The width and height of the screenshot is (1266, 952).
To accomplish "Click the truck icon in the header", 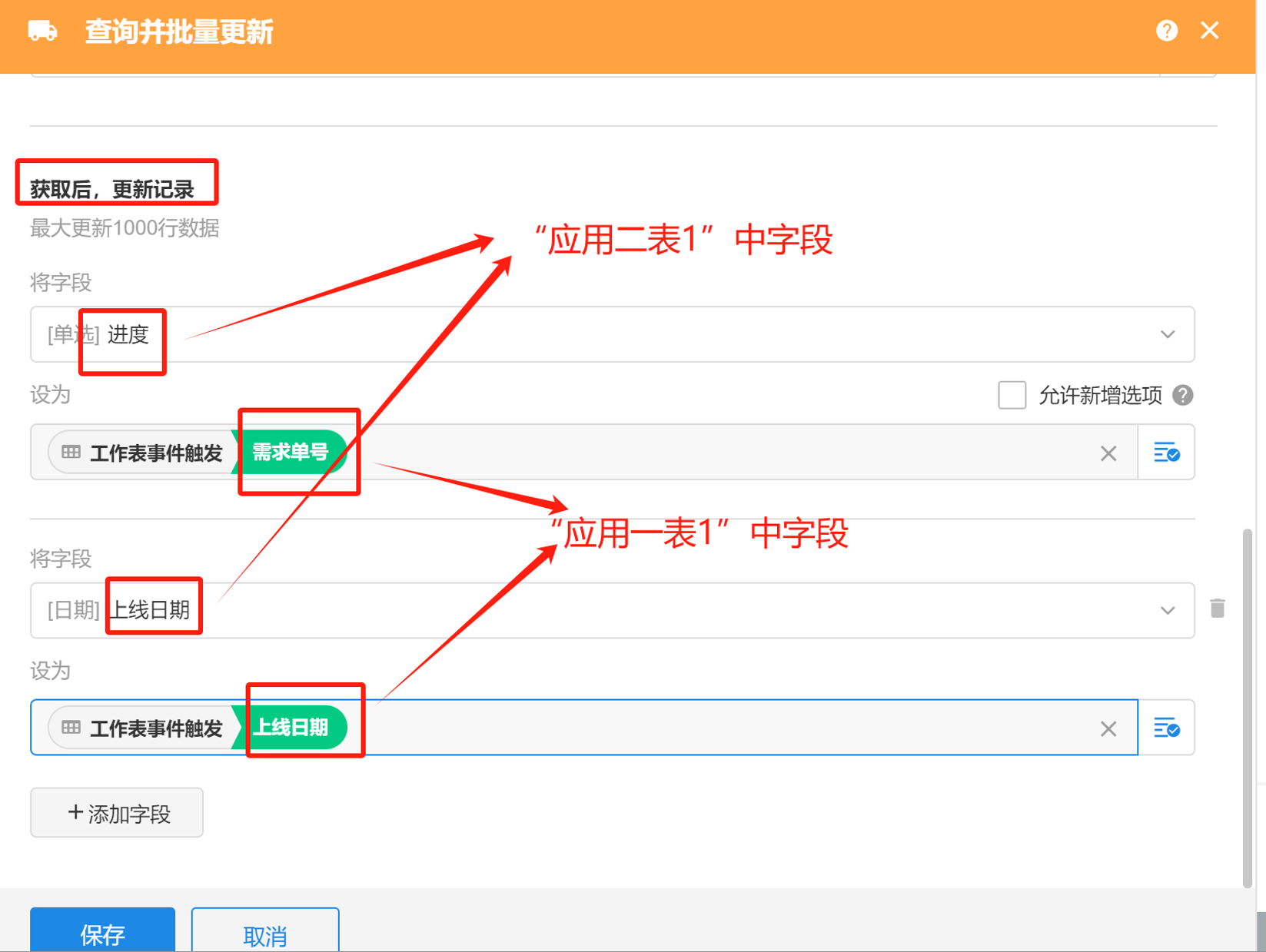I will 42,32.
